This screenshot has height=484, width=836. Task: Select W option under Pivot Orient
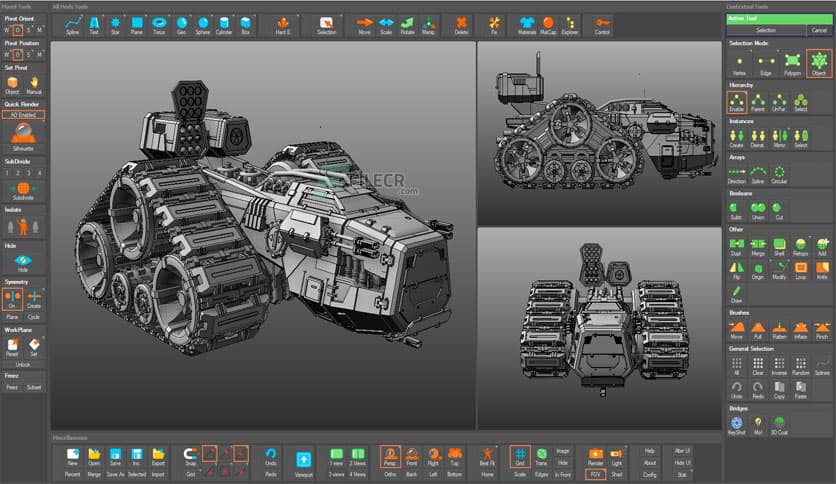6,28
